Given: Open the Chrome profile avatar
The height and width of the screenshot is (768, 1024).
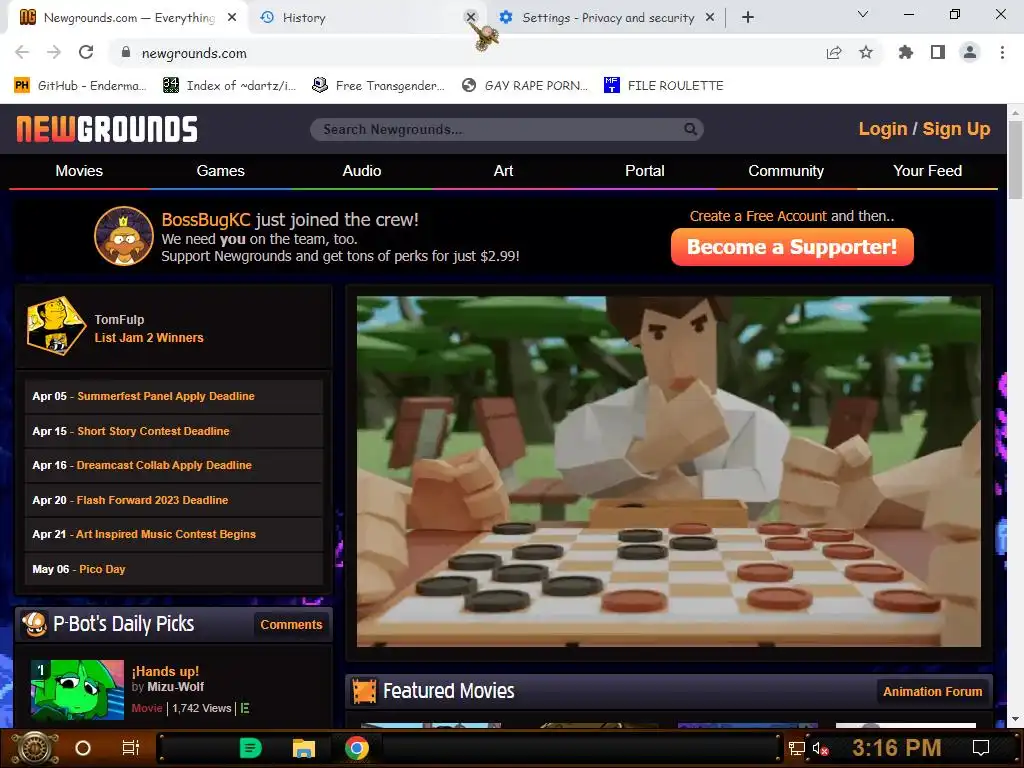Looking at the screenshot, I should click(x=970, y=53).
